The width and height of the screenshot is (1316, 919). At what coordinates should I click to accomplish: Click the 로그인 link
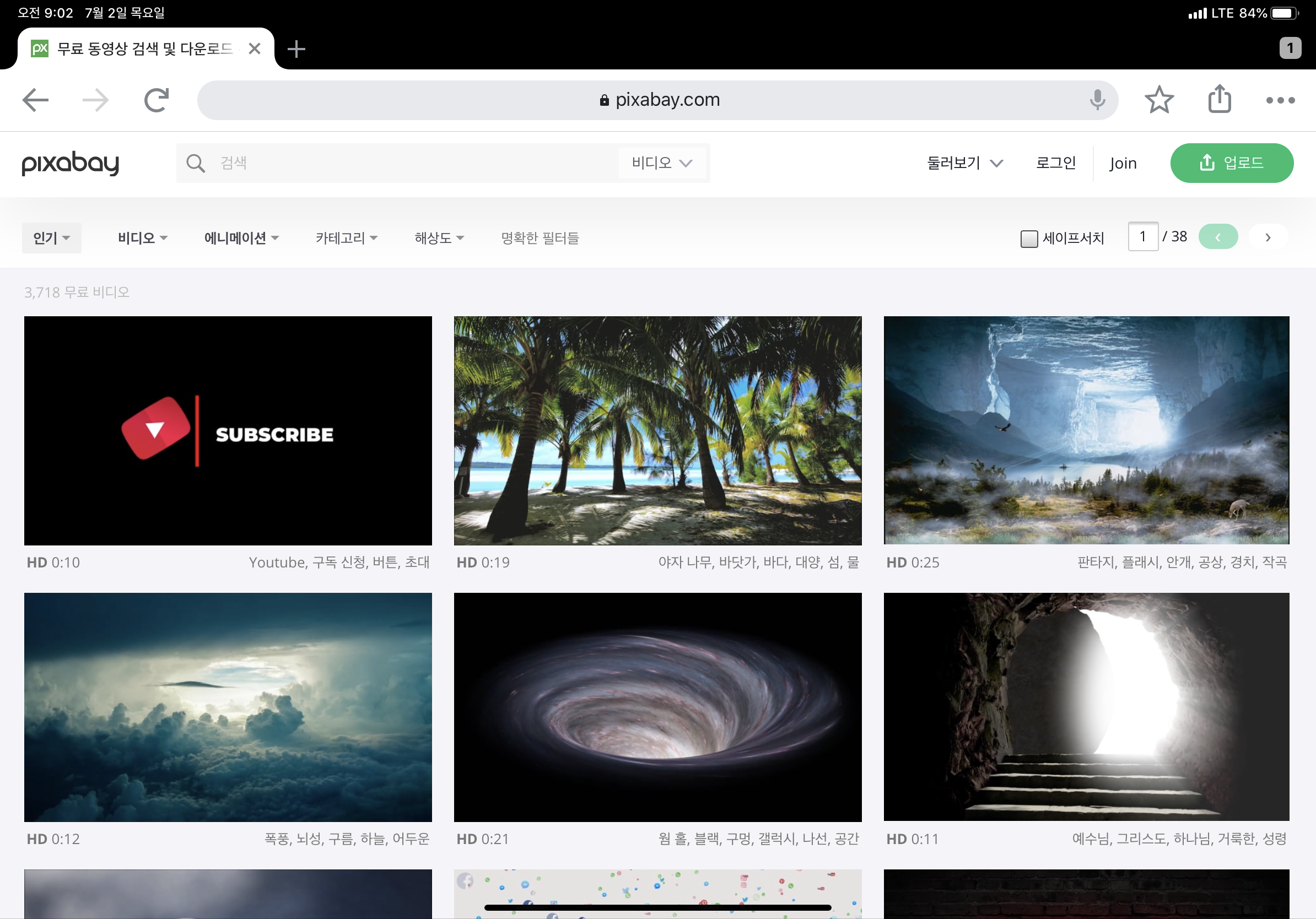pos(1055,163)
